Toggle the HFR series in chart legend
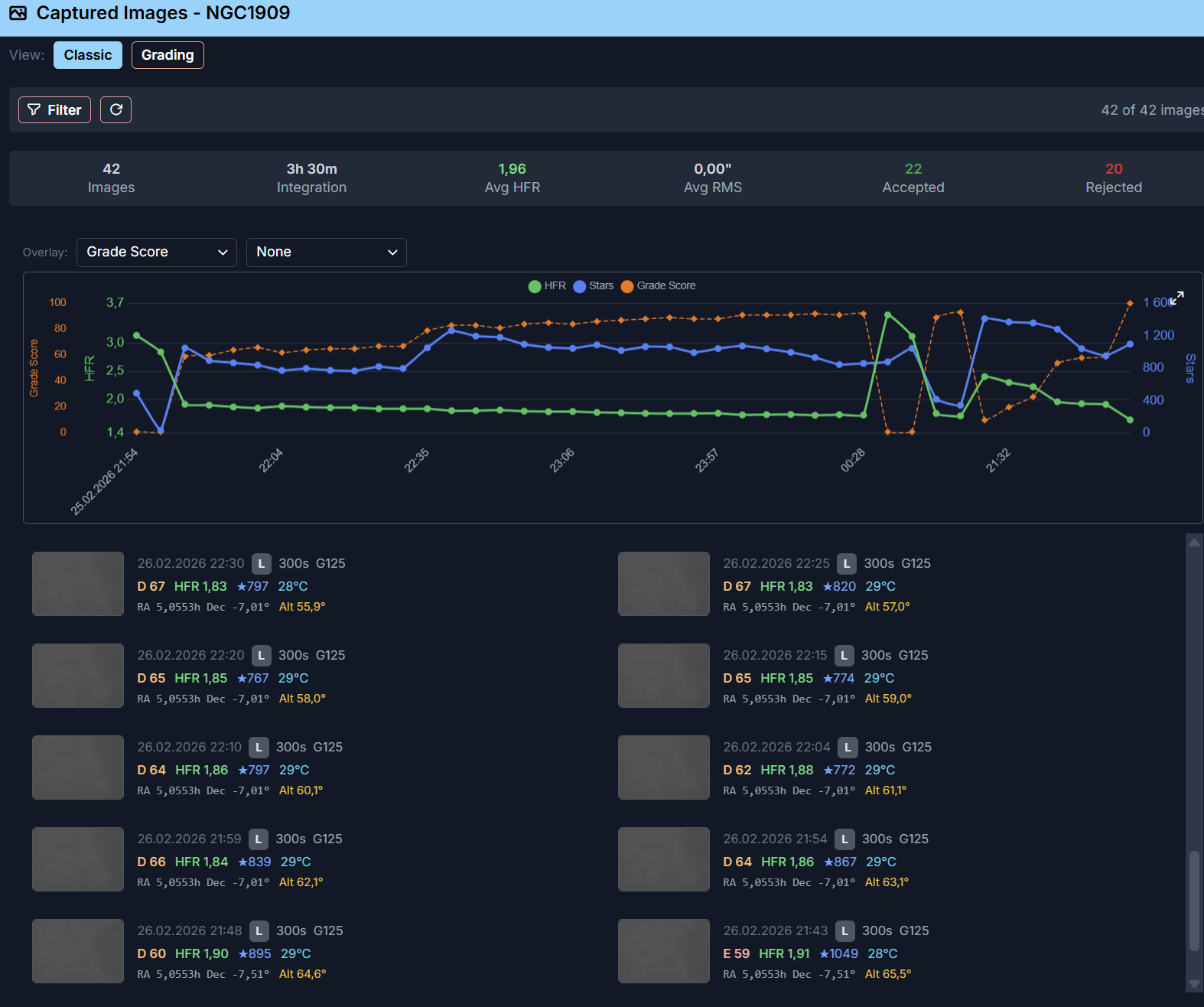This screenshot has width=1204, height=1007. coord(547,286)
